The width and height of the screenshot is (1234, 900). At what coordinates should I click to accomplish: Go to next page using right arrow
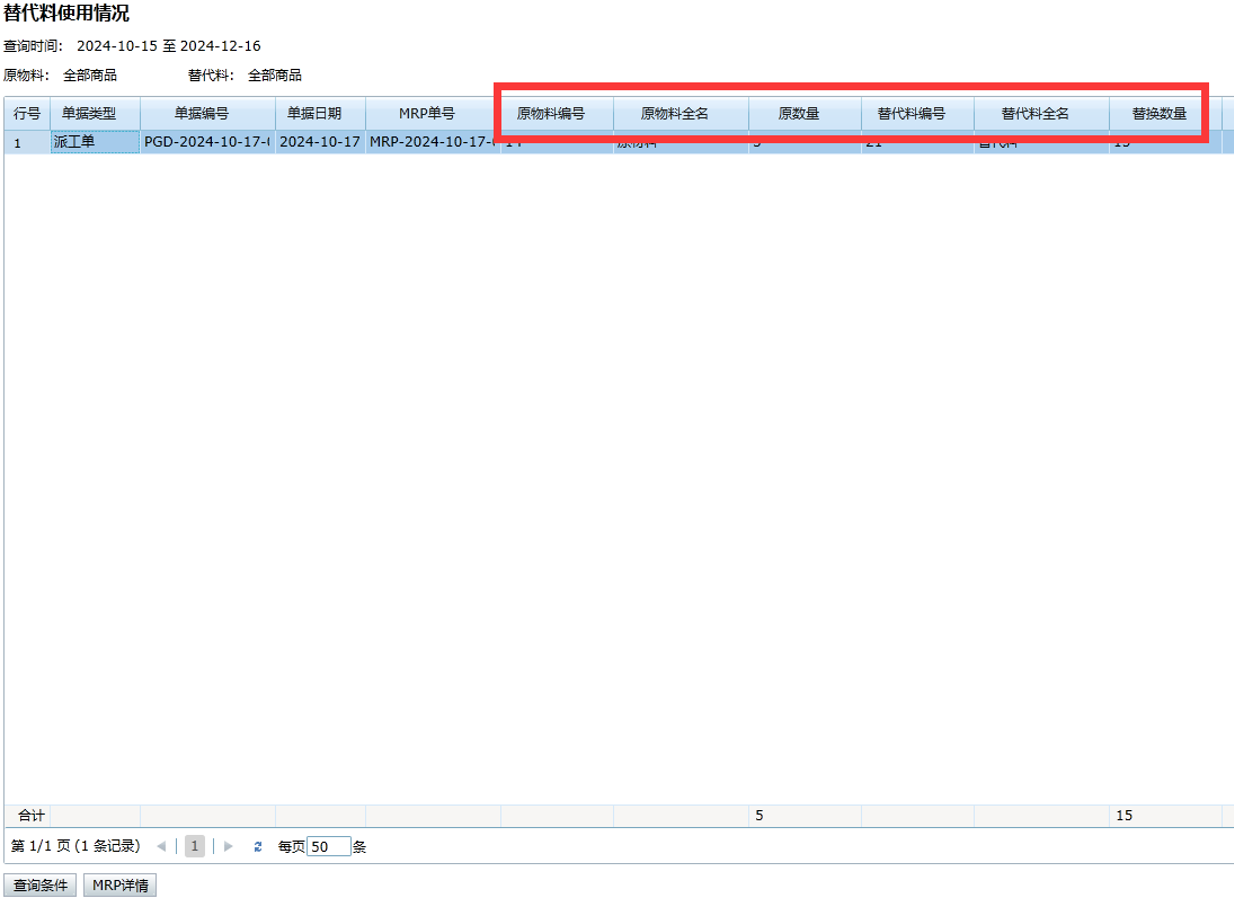point(229,847)
